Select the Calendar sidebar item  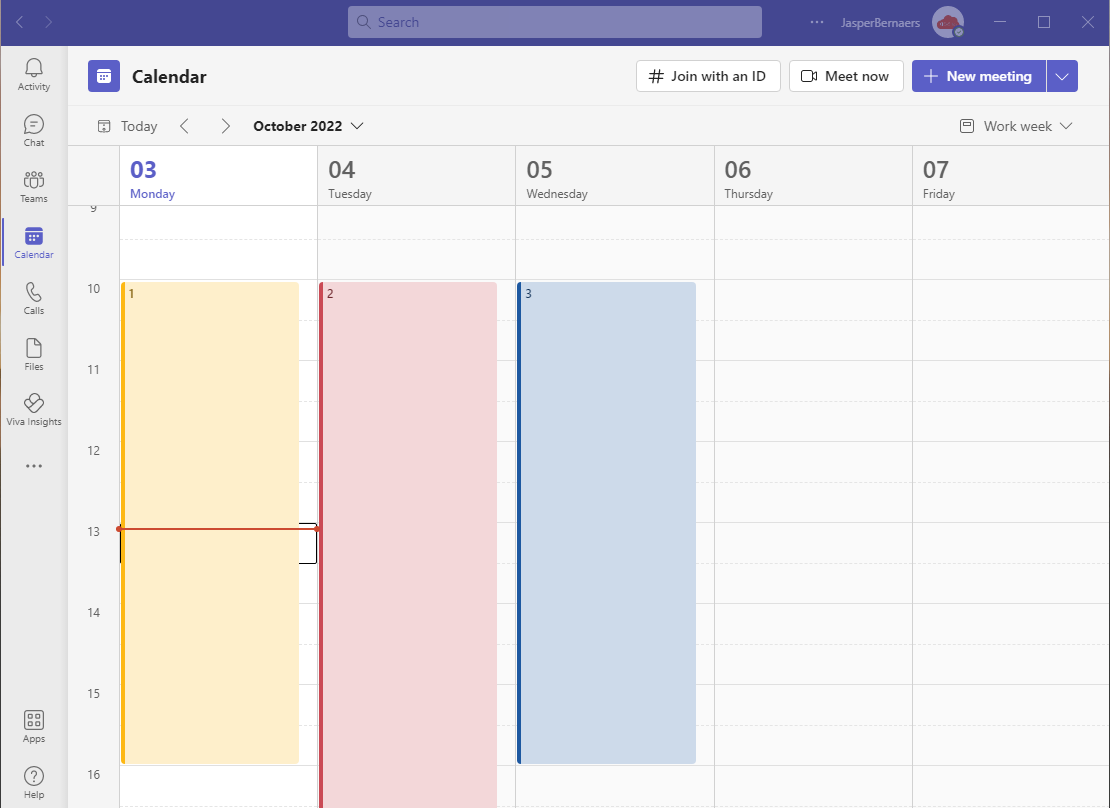click(x=34, y=242)
